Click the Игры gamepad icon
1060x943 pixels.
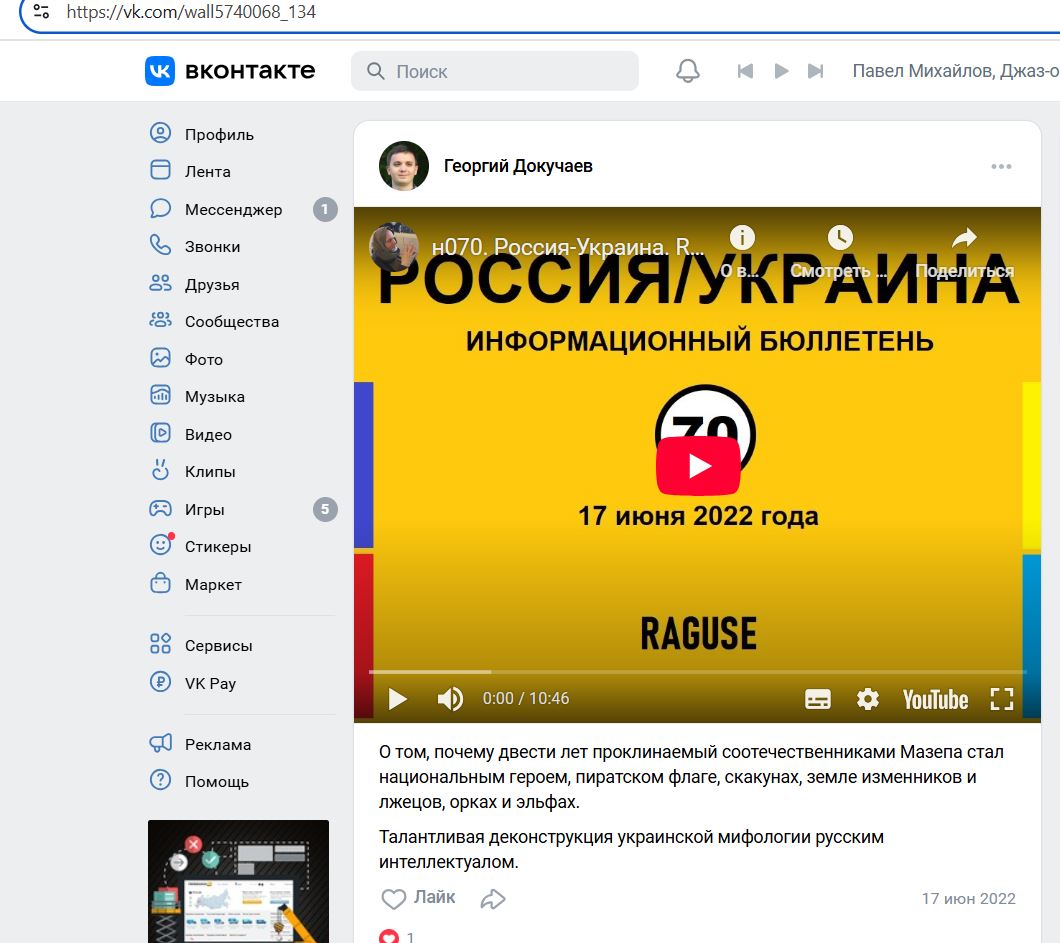[x=160, y=508]
